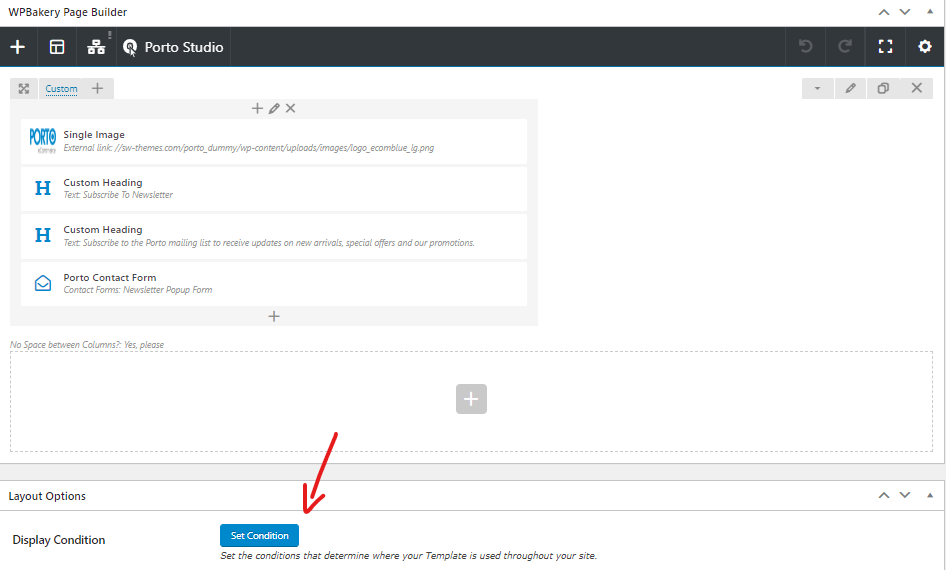This screenshot has width=946, height=570.
Task: Delete the column with X icon
Action: (x=291, y=109)
